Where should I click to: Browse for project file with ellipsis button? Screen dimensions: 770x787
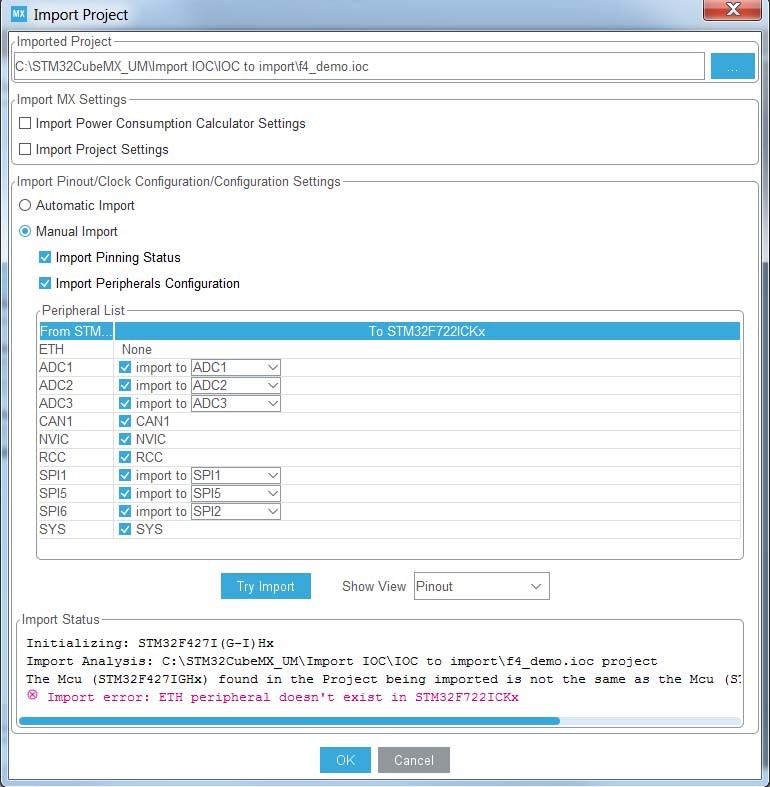click(732, 66)
